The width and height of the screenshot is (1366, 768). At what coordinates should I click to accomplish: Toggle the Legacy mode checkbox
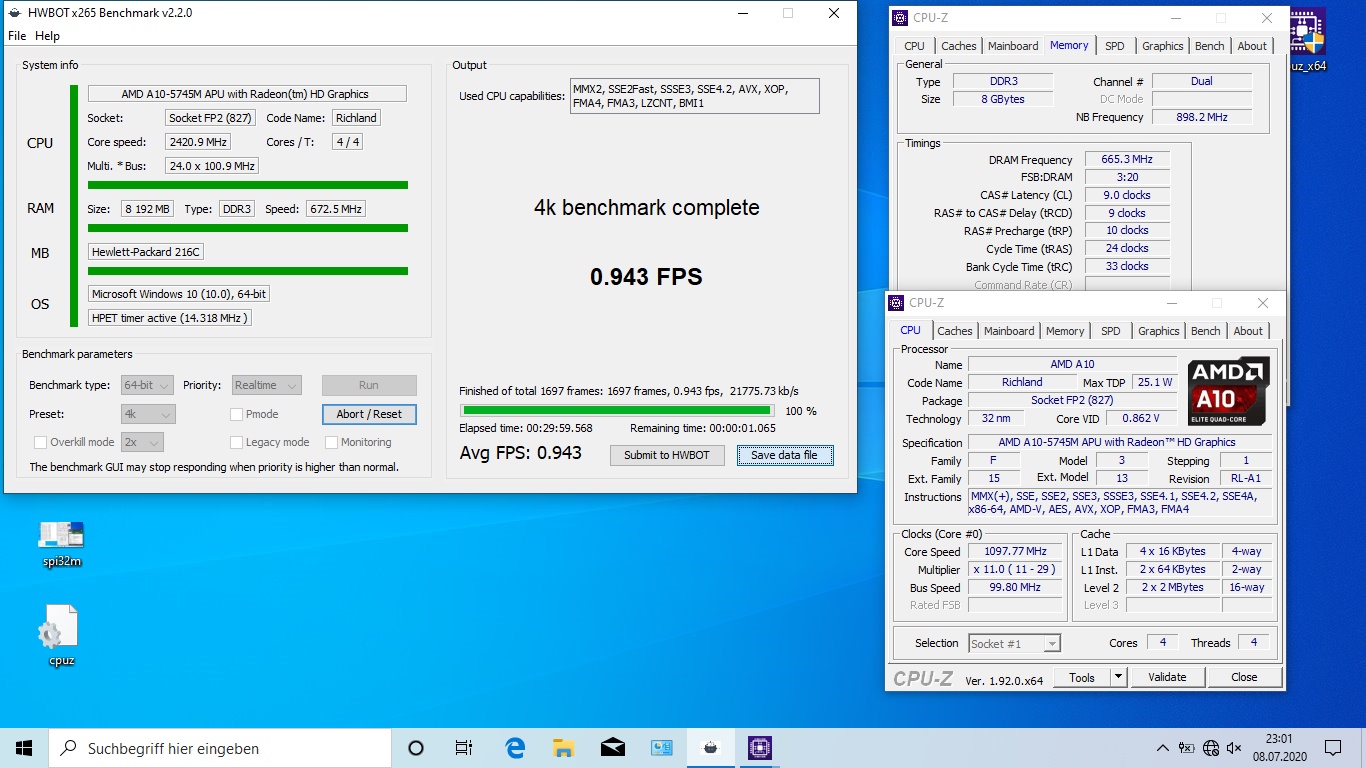[x=237, y=442]
